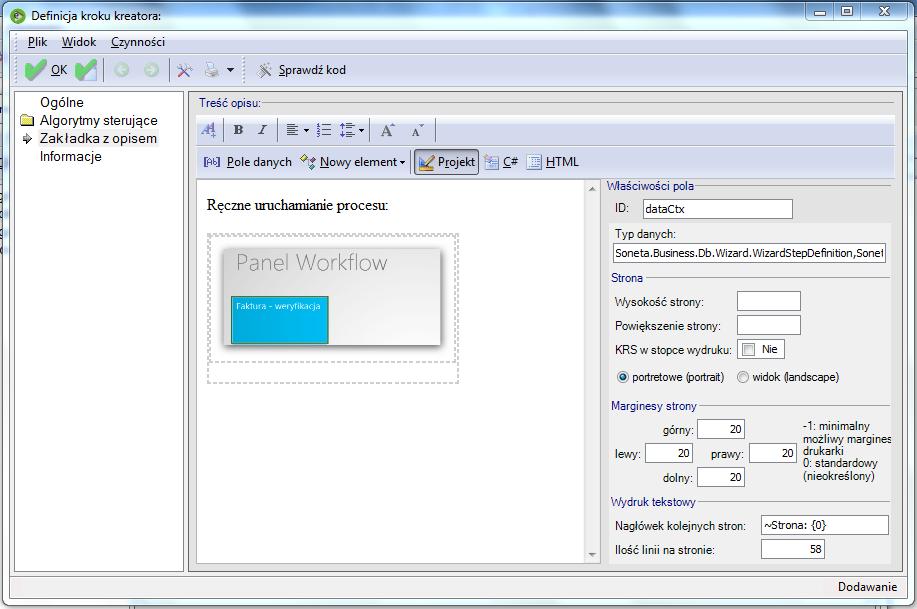Viewport: 917px width, 609px height.
Task: Open Nowy element dropdown
Action: 352,162
